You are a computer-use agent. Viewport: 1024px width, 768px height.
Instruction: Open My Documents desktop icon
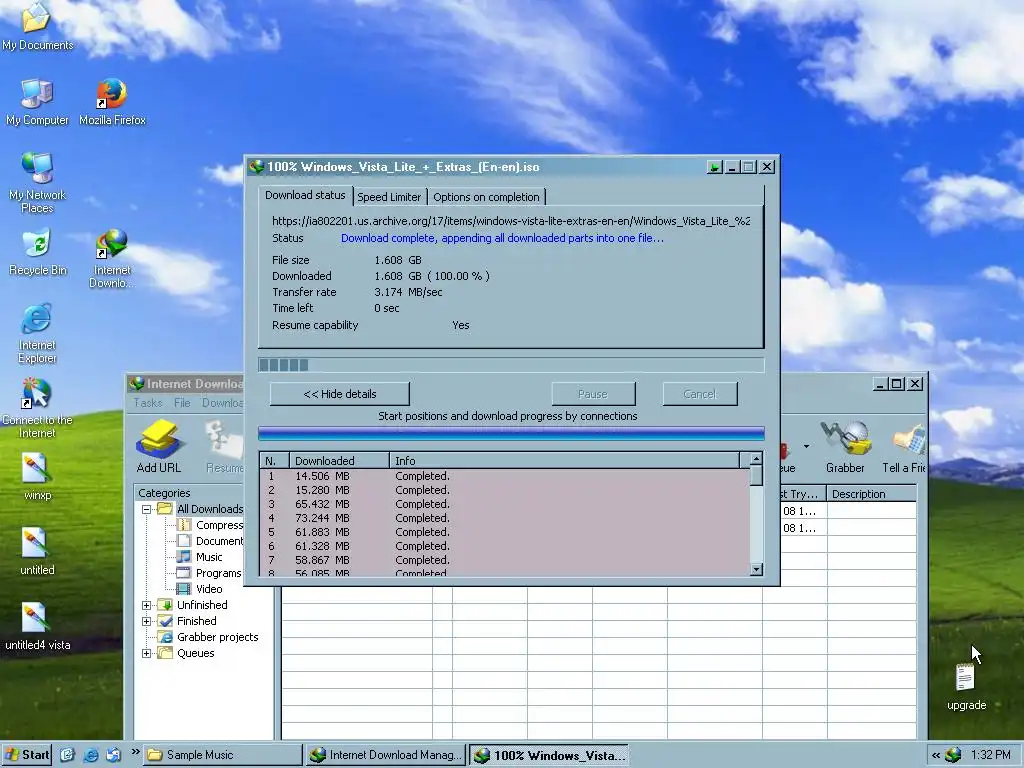37,26
